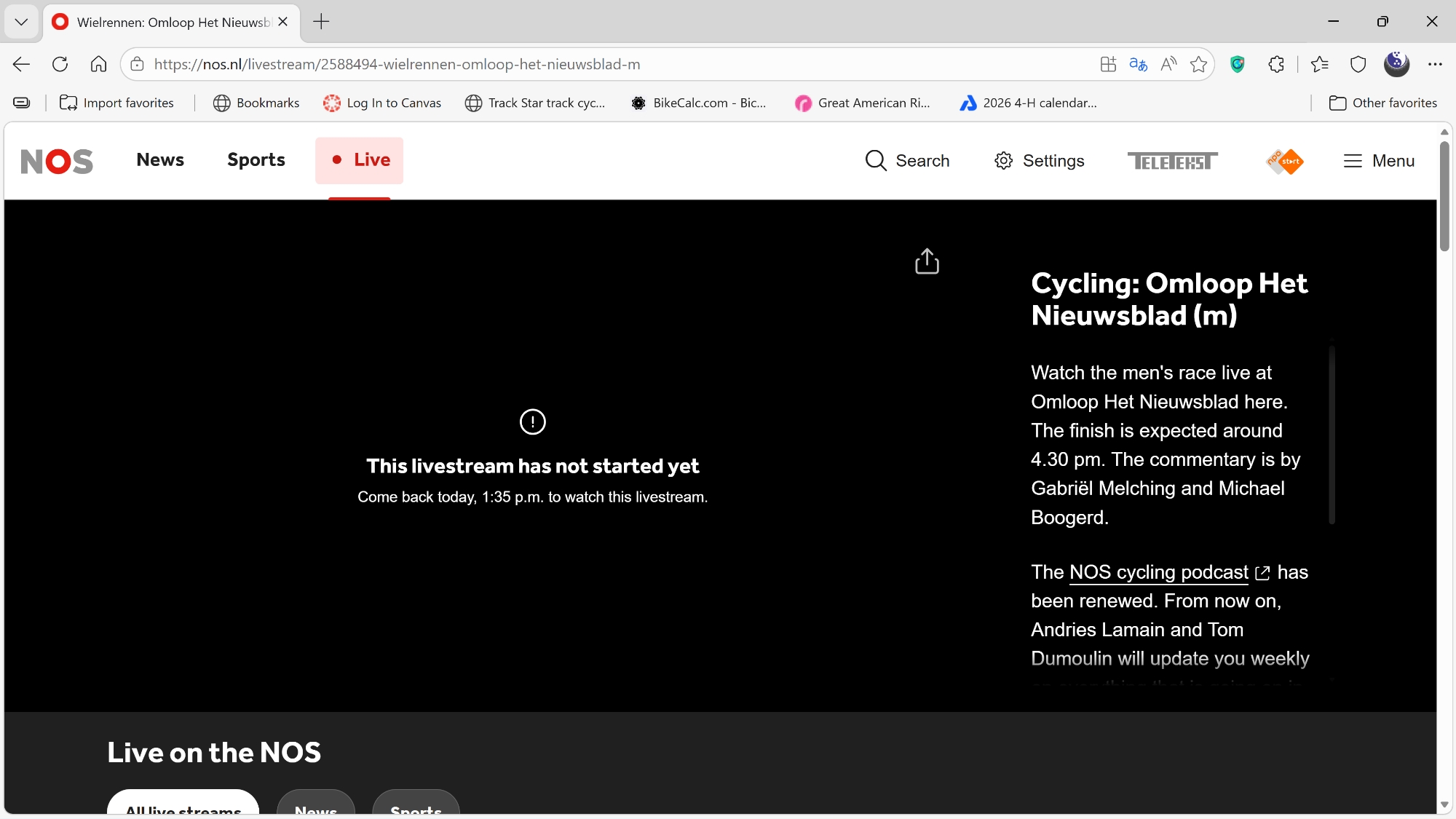Add this page to favorites with star icon

(x=1198, y=64)
